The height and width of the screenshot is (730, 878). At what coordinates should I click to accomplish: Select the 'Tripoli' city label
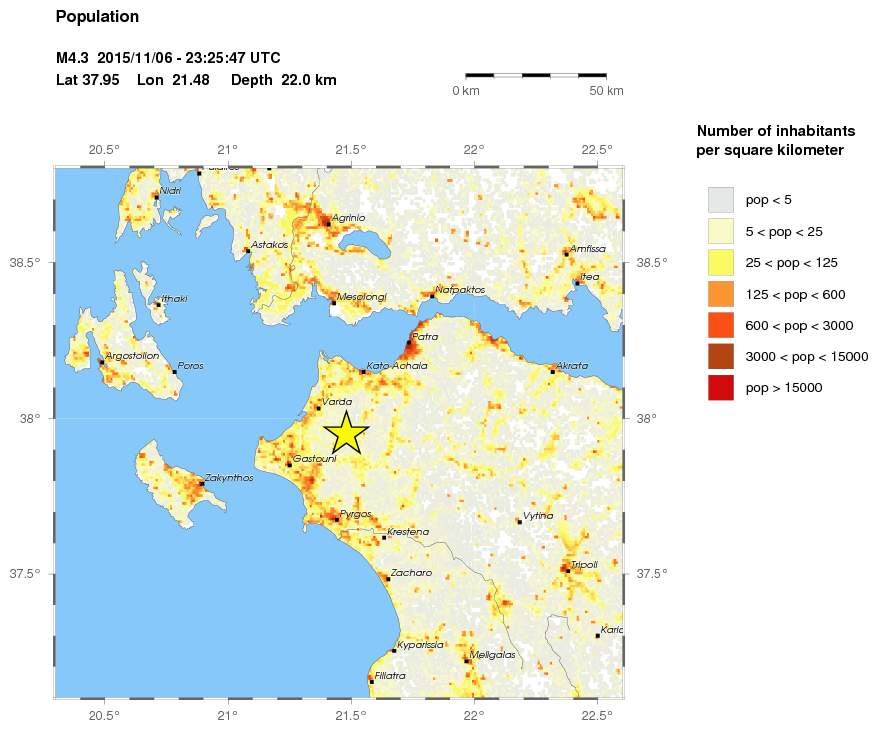[x=584, y=565]
